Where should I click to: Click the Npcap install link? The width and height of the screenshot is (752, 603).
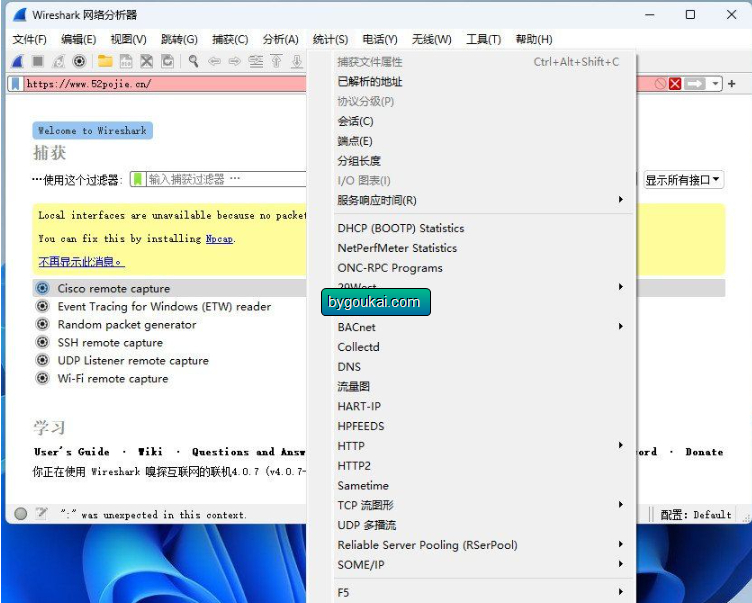coord(219,238)
